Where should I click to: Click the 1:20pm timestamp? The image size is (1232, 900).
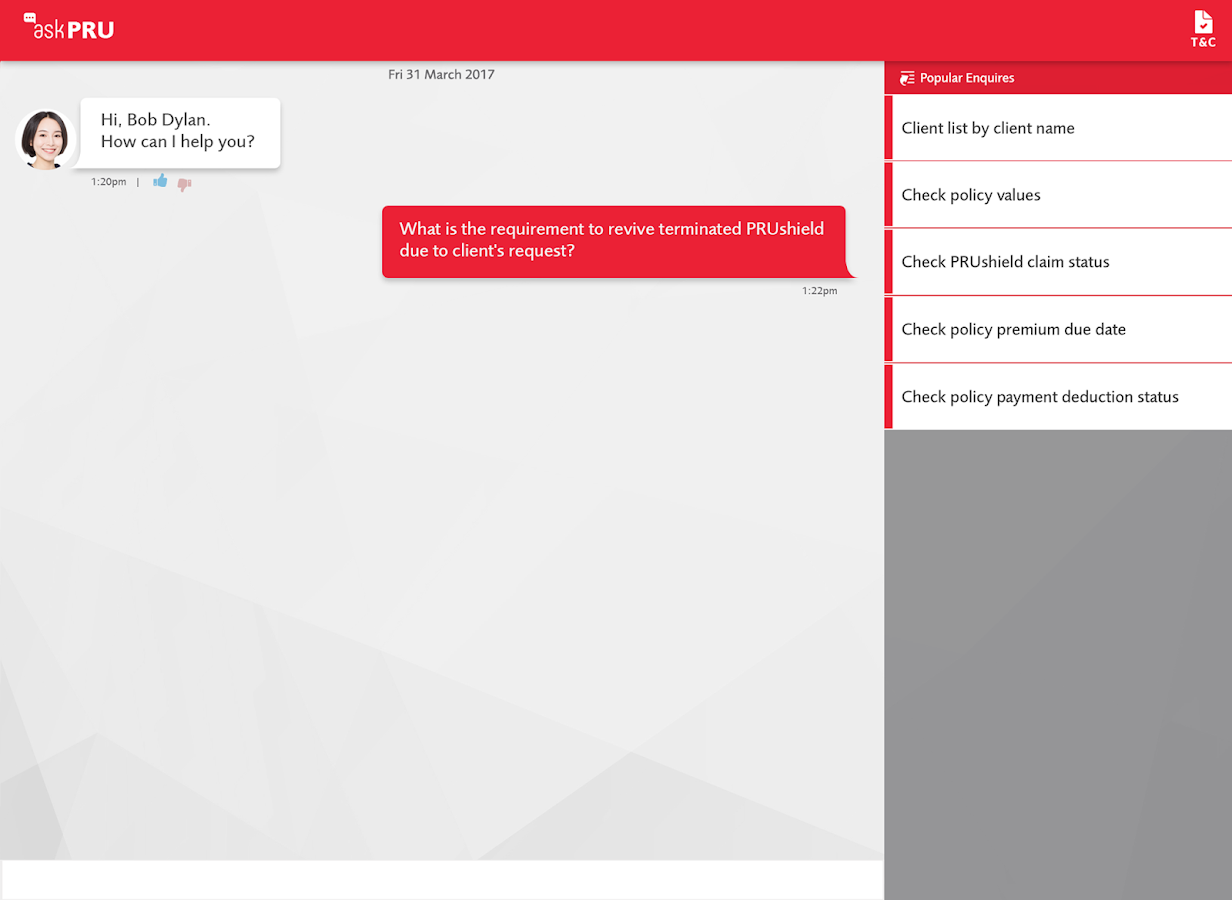109,182
